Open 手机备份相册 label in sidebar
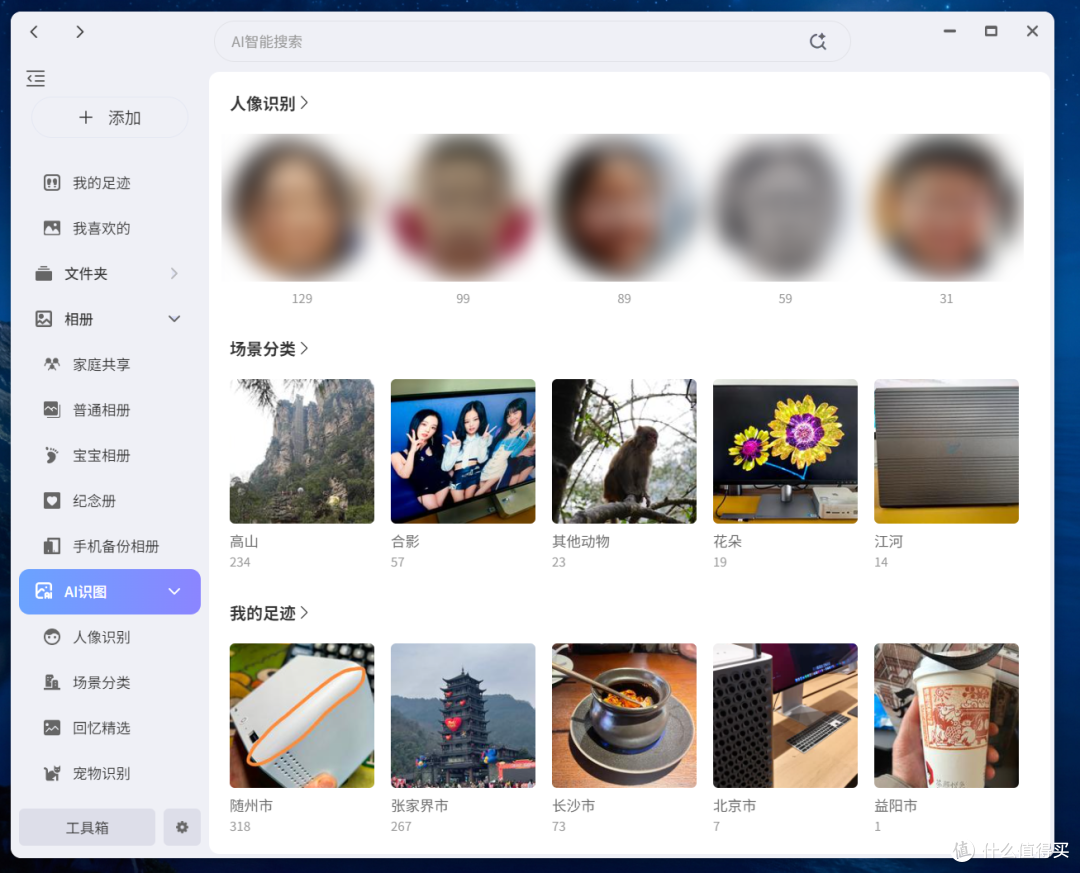 116,546
